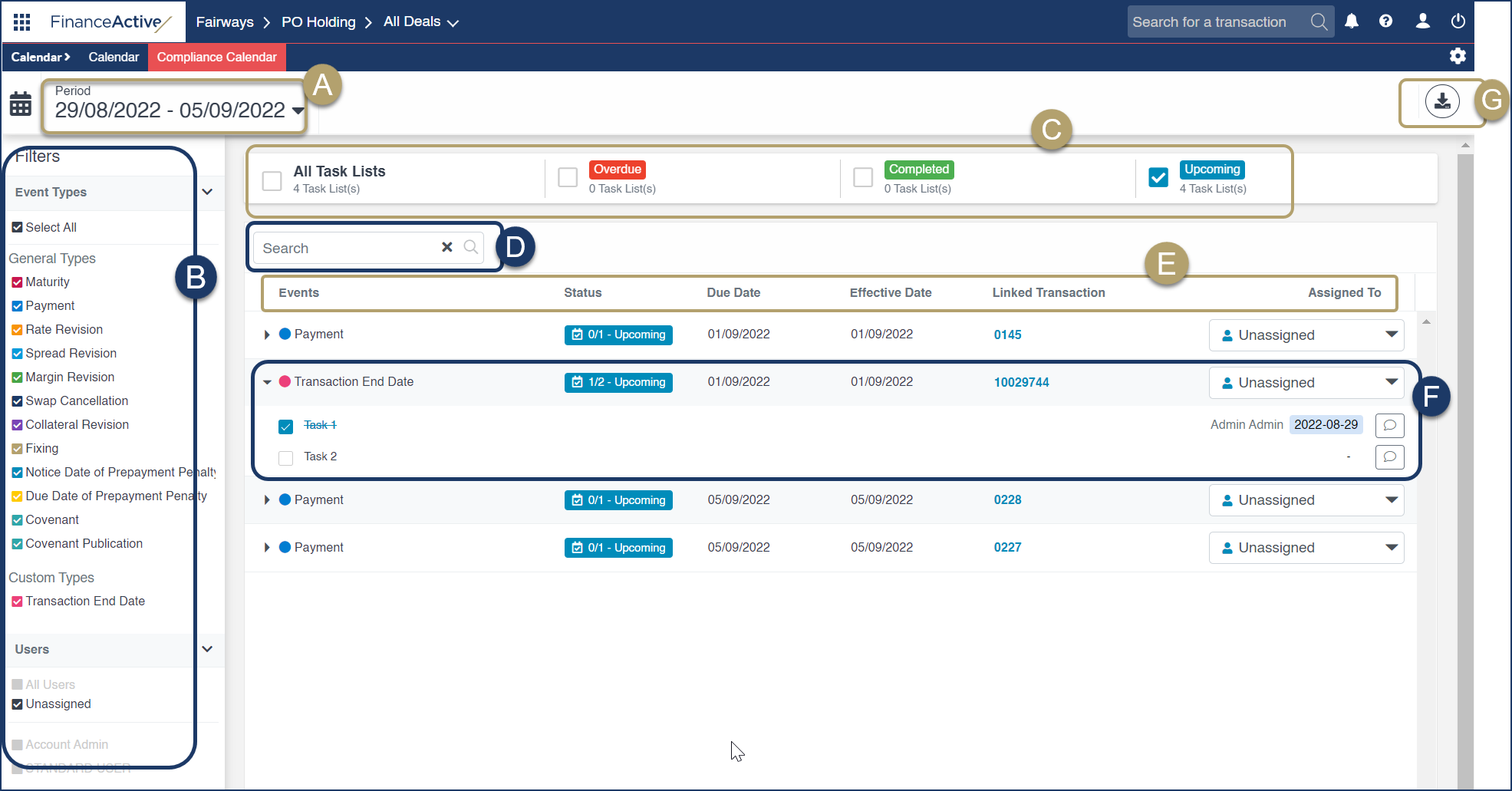Screen dimensions: 1512x791
Task: Uncheck the completed Task 1 checkbox
Action: (x=286, y=427)
